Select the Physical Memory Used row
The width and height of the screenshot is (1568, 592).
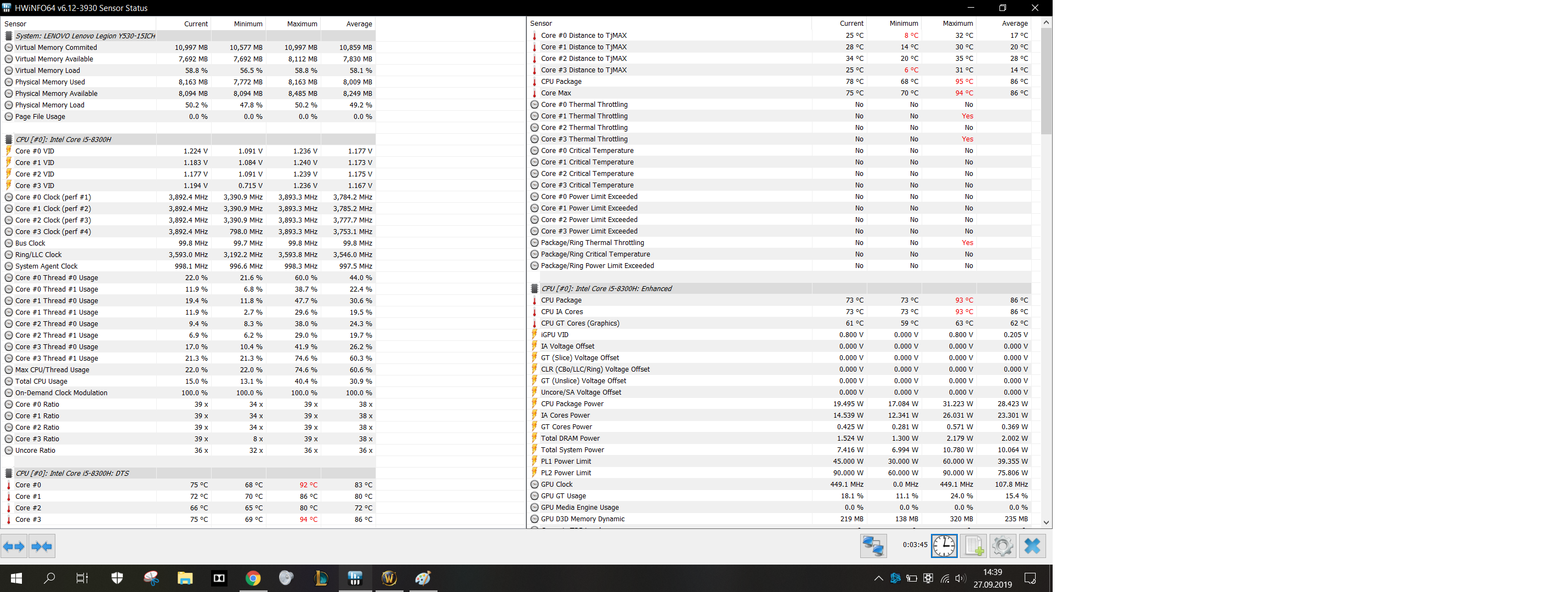coord(189,82)
